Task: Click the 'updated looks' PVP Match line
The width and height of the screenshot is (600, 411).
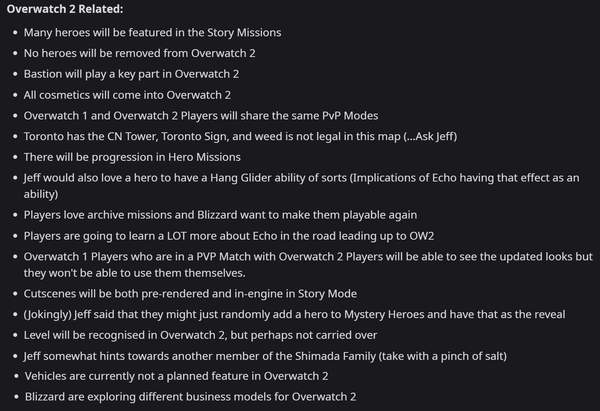Action: tap(308, 264)
